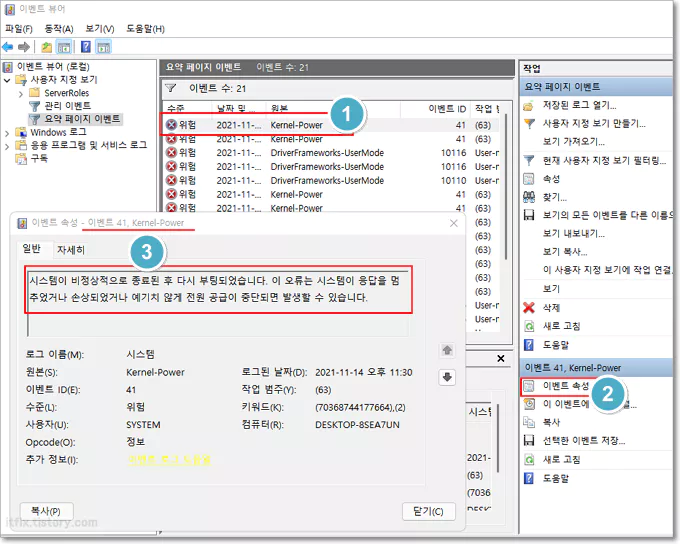Screen dimensions: 680x544
Task: Click the previous-event up arrow button
Action: point(447,350)
